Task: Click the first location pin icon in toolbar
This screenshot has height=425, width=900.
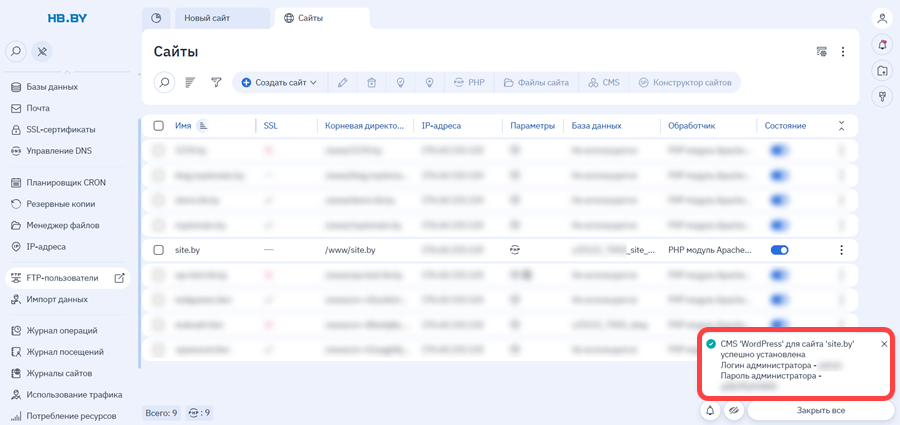Action: [401, 83]
